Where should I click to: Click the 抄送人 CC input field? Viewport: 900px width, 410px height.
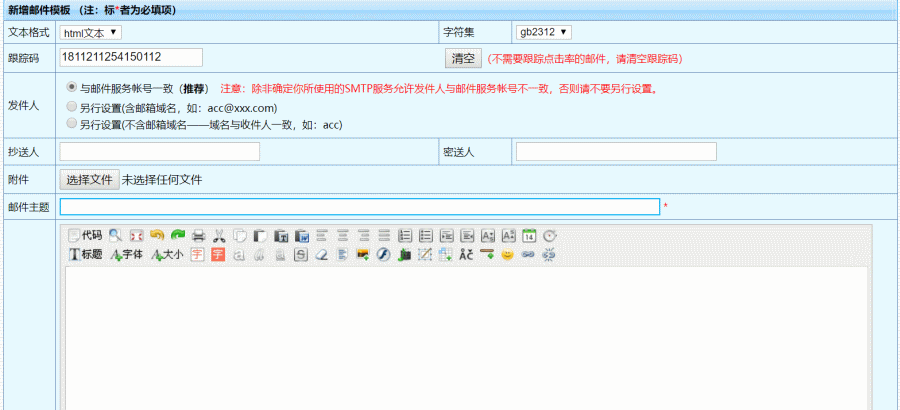(160, 152)
